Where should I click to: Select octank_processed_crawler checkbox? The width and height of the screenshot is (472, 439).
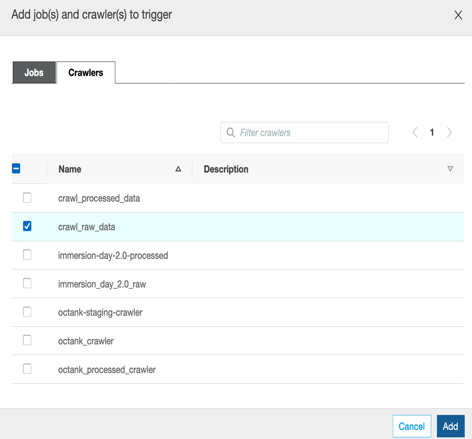pyautogui.click(x=27, y=369)
